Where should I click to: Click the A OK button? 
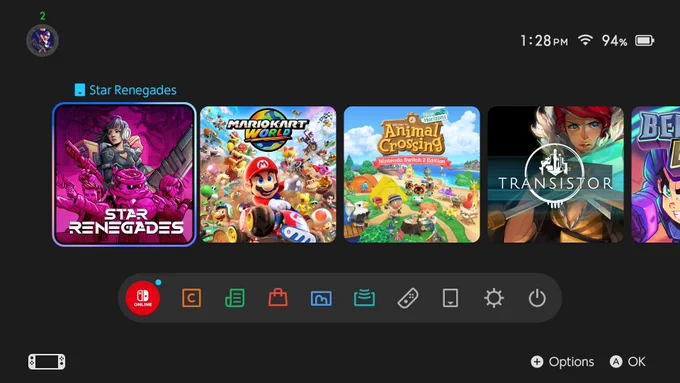pos(628,362)
